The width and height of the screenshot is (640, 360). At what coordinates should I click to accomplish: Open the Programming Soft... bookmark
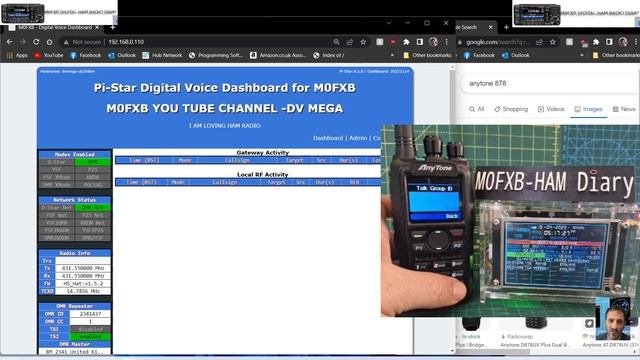click(x=216, y=55)
